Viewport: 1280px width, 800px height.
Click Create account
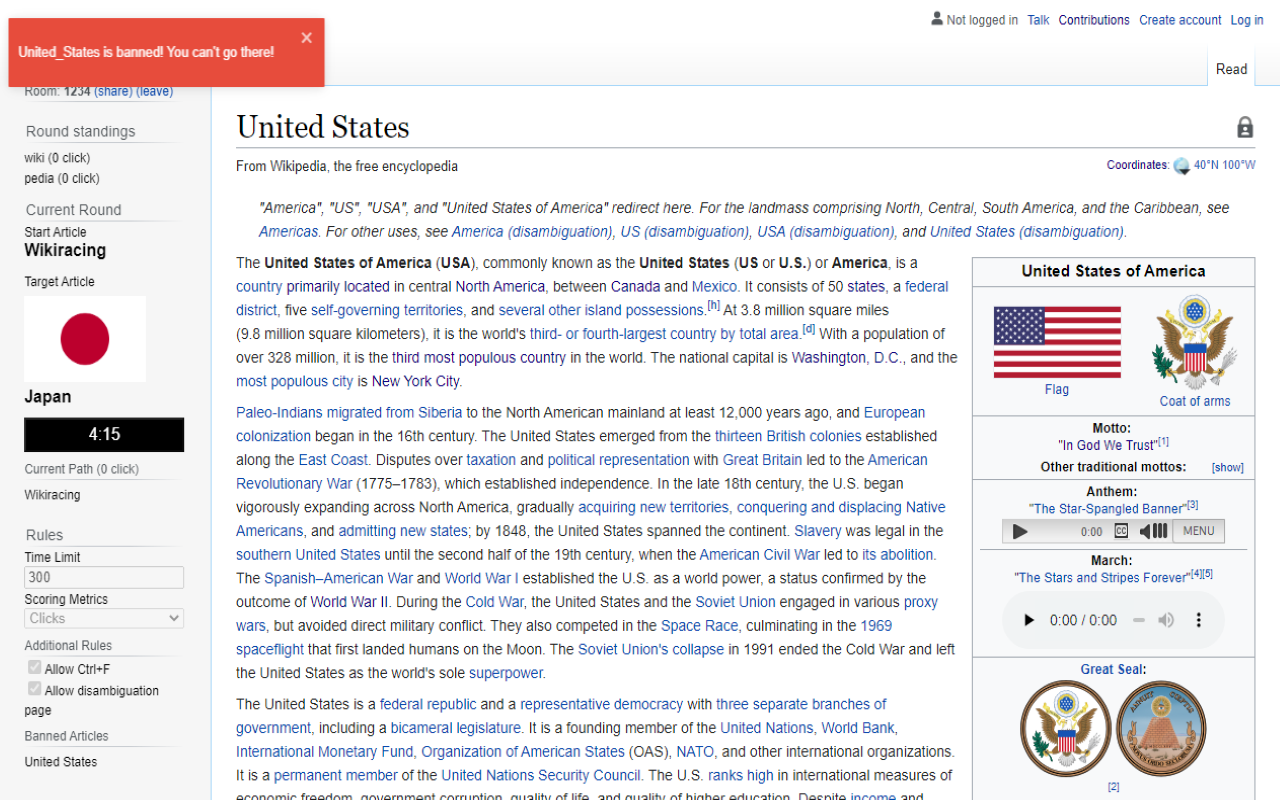(x=1180, y=20)
